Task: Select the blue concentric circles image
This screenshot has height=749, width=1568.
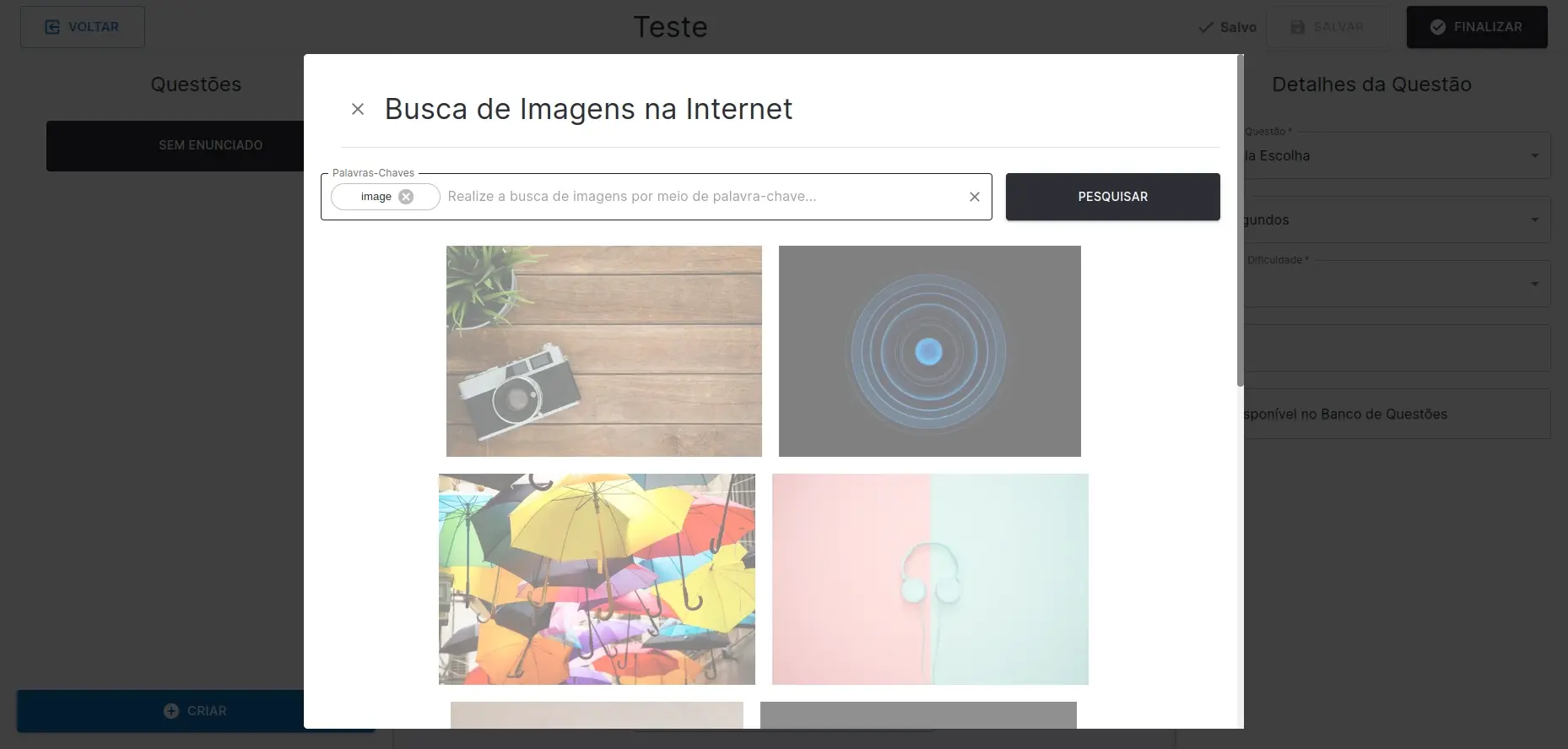Action: [x=929, y=351]
